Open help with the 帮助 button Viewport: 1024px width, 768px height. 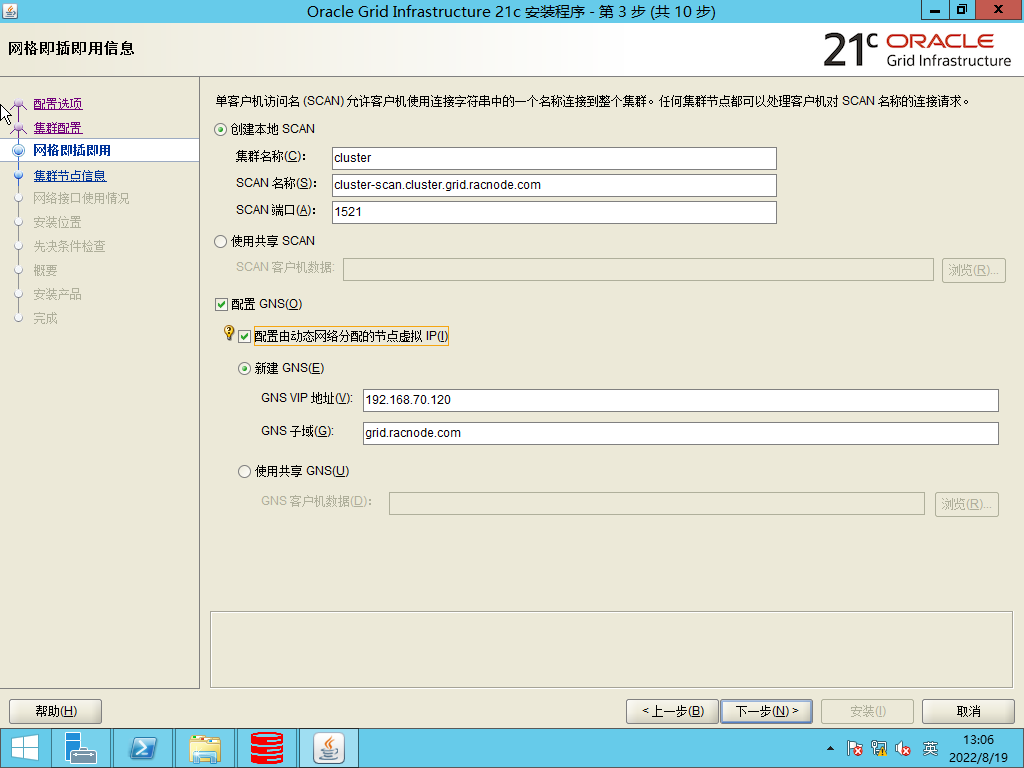click(x=56, y=711)
